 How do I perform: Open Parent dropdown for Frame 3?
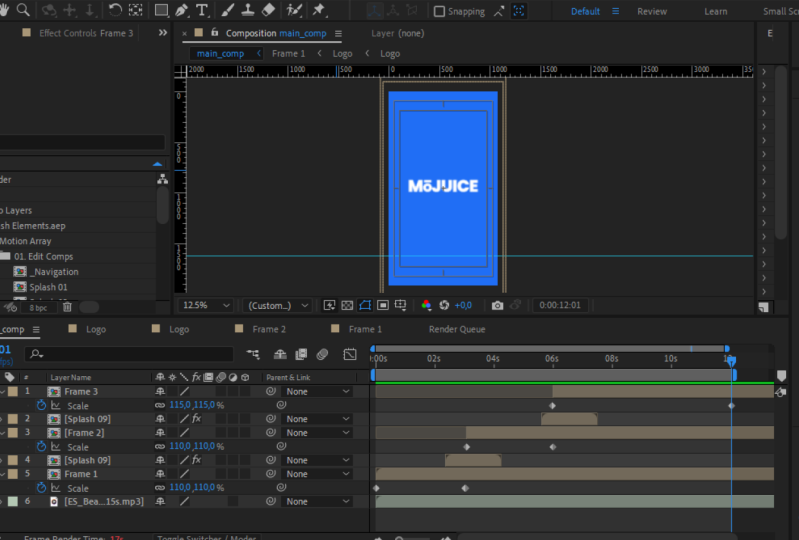pos(317,391)
